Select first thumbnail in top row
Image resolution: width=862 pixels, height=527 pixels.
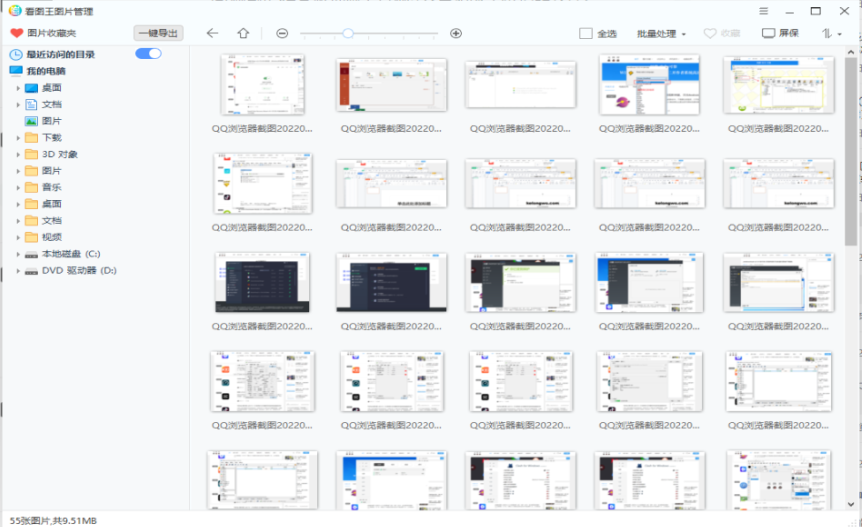(x=262, y=84)
